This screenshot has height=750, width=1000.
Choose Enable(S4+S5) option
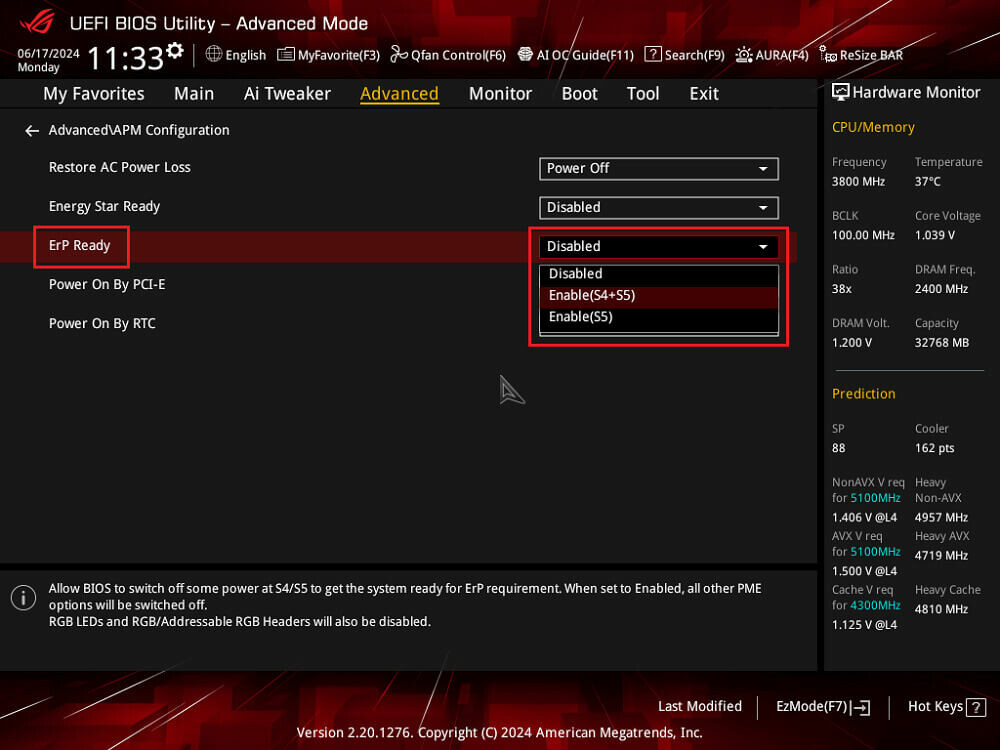pos(659,296)
